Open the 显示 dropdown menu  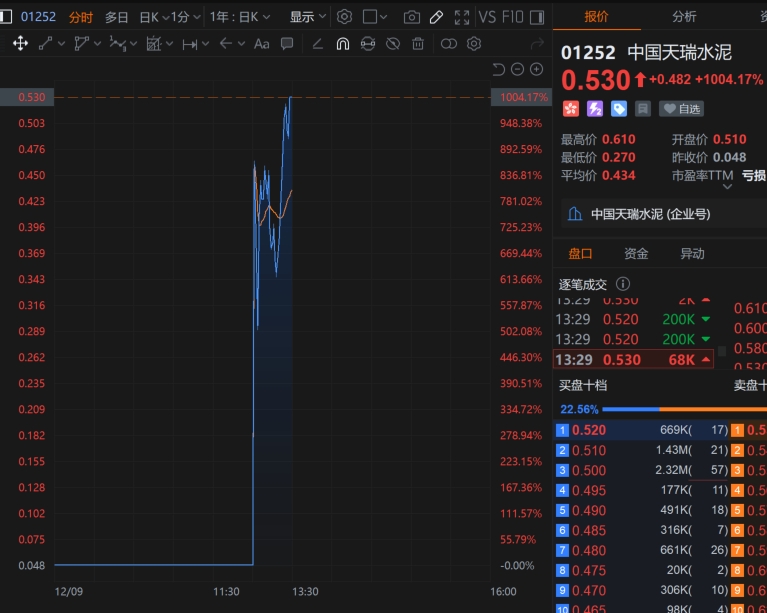click(306, 17)
